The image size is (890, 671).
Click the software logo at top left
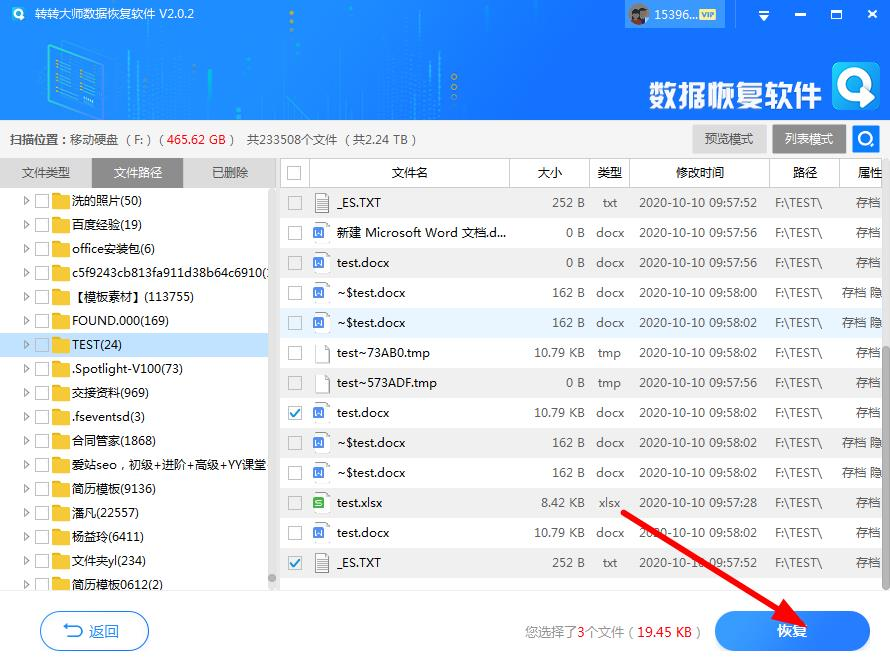17,14
